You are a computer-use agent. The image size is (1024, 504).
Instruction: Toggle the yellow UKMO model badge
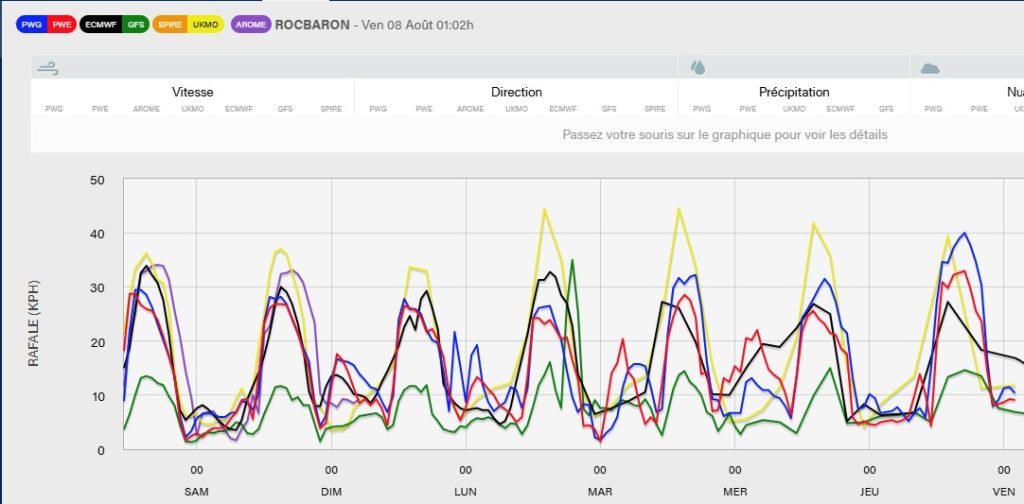(207, 24)
